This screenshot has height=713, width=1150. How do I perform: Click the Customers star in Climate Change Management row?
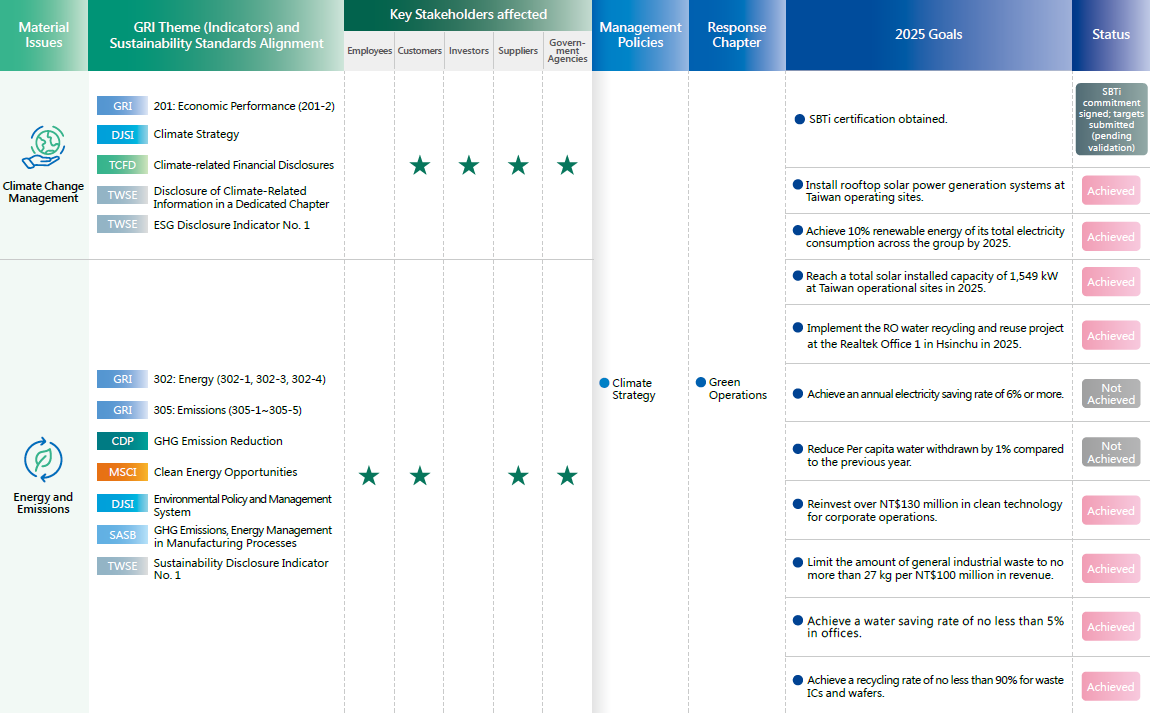click(x=420, y=165)
